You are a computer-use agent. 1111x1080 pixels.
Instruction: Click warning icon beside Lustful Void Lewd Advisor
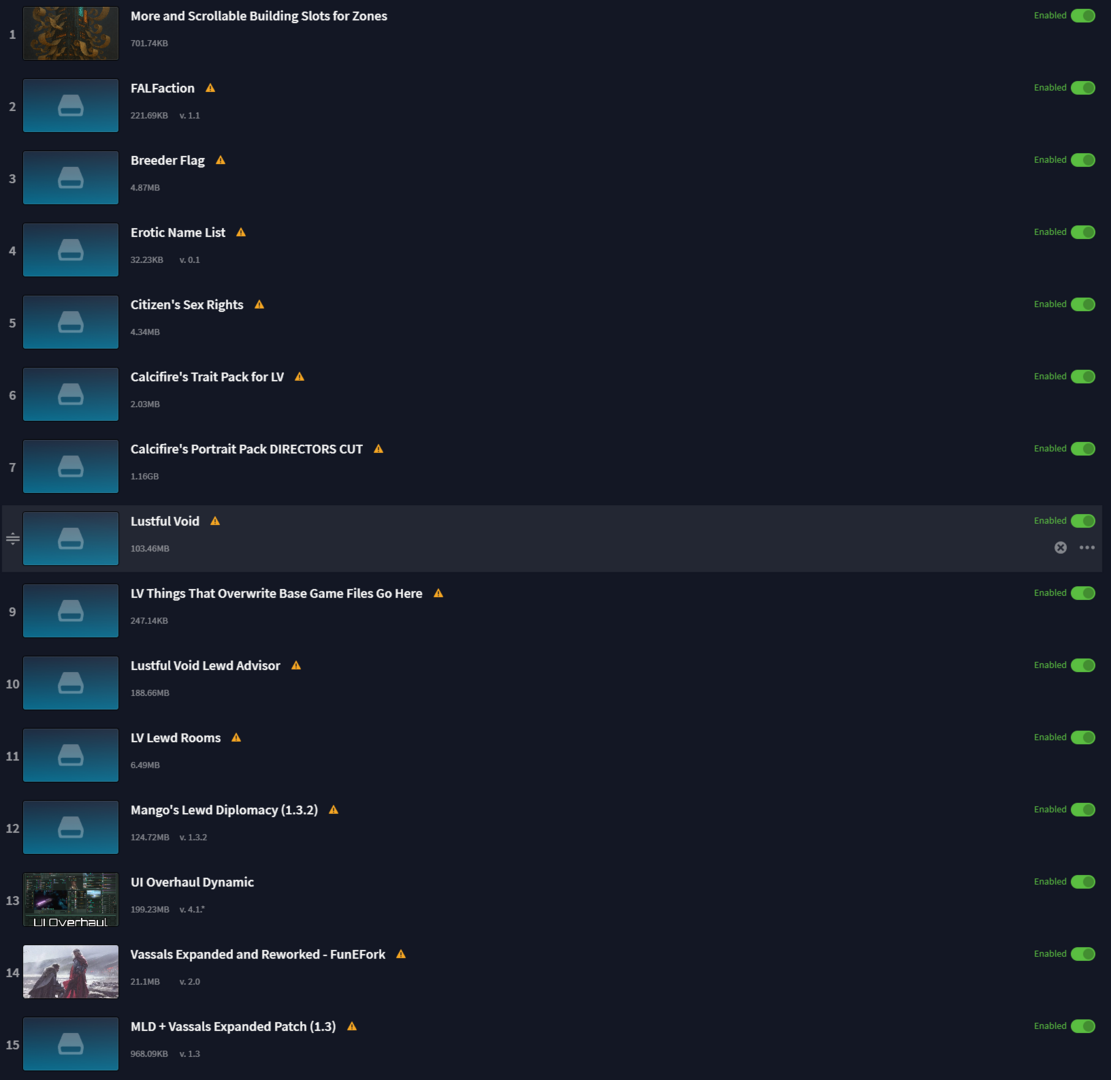pos(296,665)
